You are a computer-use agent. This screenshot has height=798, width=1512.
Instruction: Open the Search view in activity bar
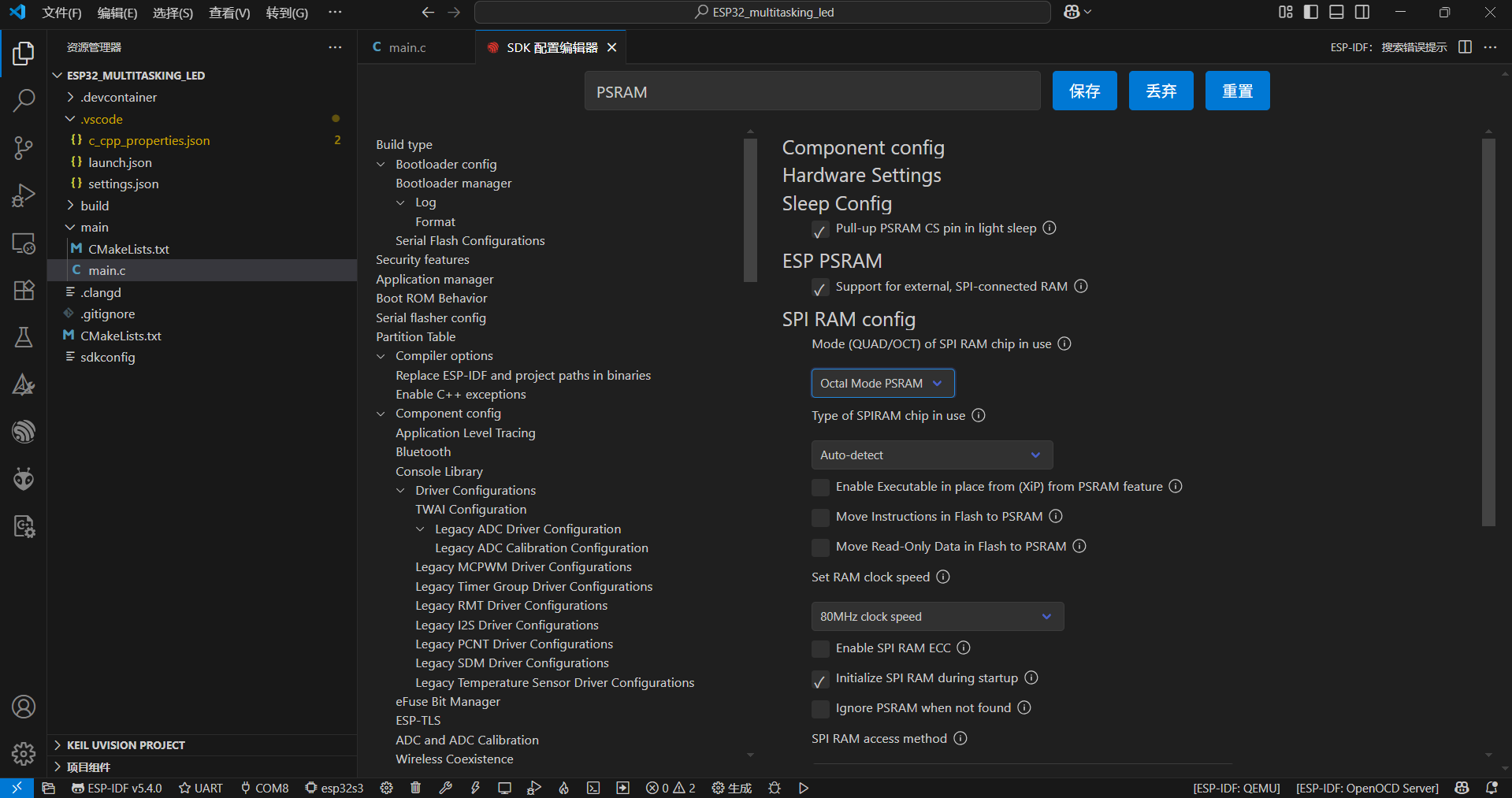tap(24, 101)
